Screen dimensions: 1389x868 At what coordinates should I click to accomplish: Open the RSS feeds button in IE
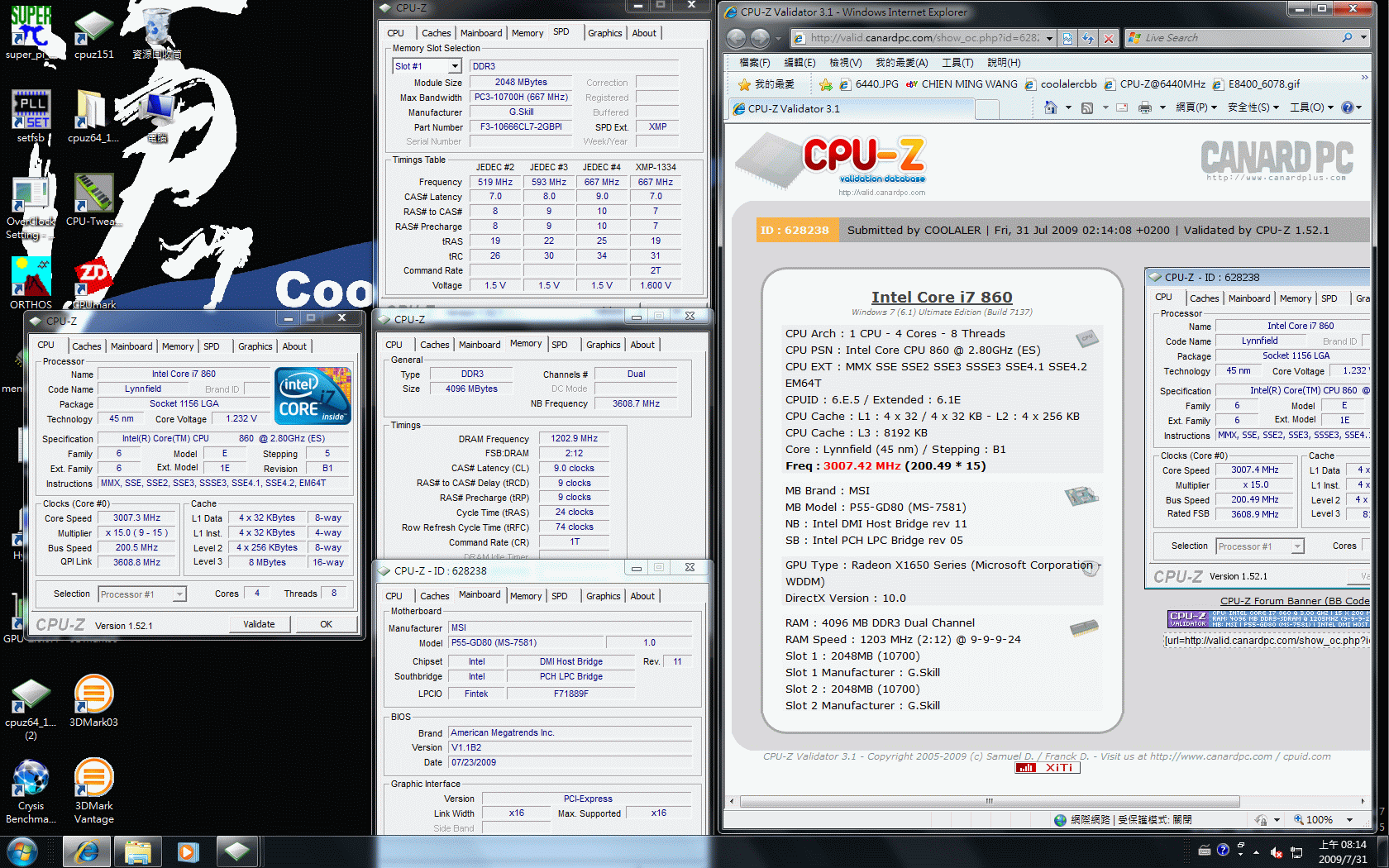[x=1087, y=107]
